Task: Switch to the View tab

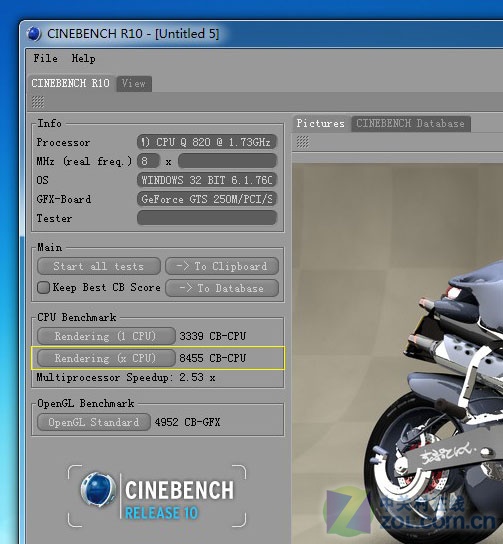Action: pos(134,84)
